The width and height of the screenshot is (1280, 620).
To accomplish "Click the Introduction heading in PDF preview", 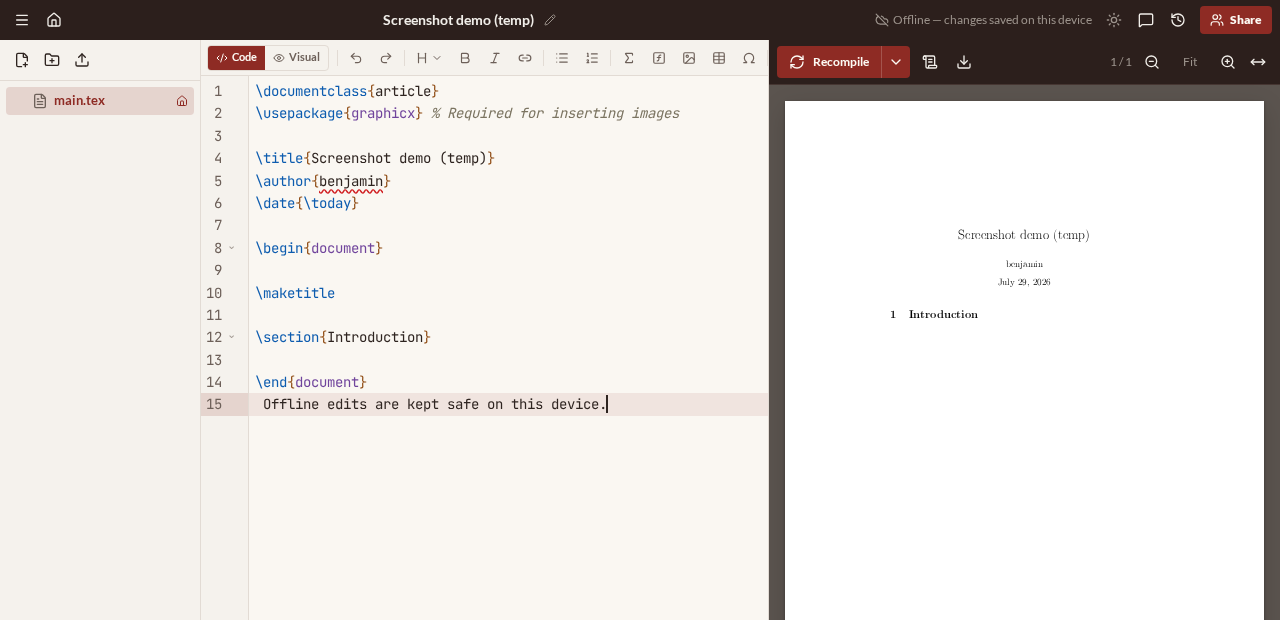I will click(x=943, y=314).
